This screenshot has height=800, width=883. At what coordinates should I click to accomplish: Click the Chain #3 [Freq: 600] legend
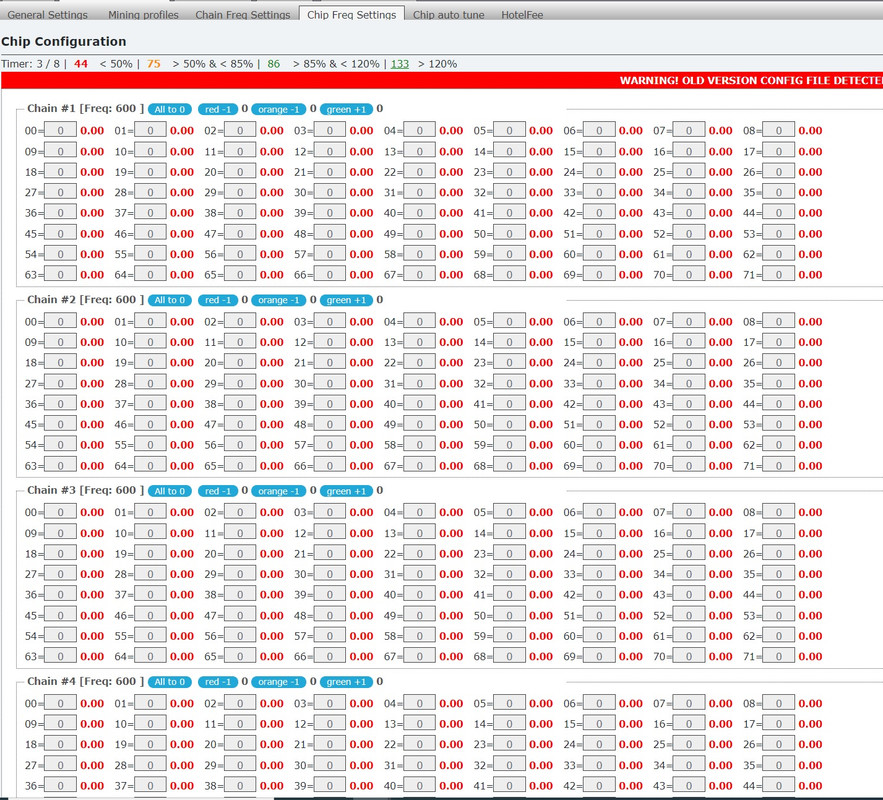pos(86,490)
